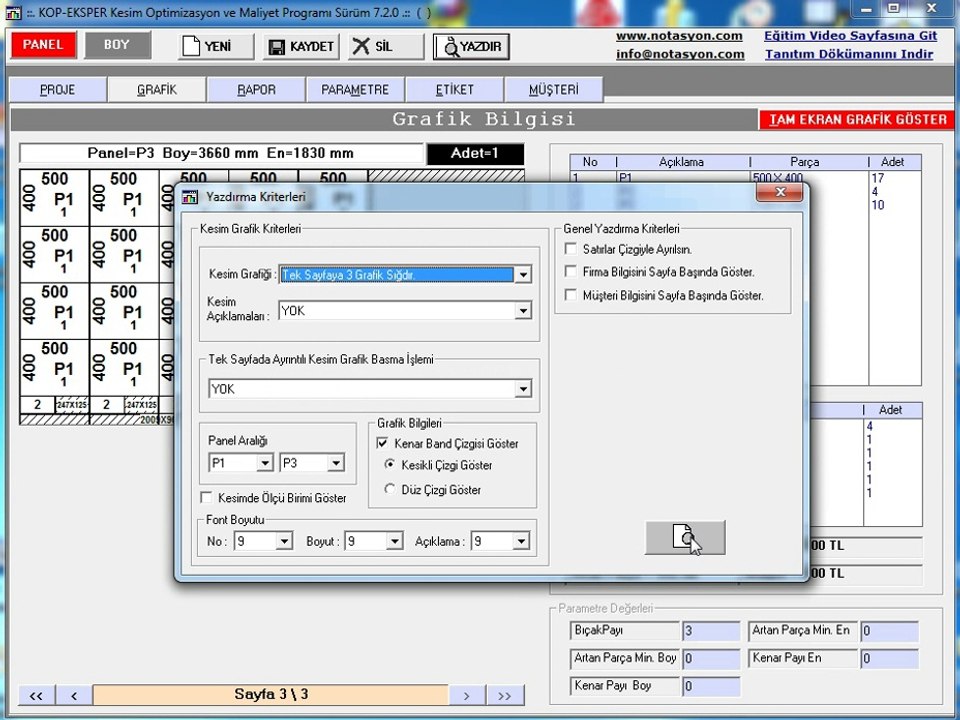The image size is (960, 720).
Task: Open the PARAMETRE tab
Action: [x=355, y=90]
